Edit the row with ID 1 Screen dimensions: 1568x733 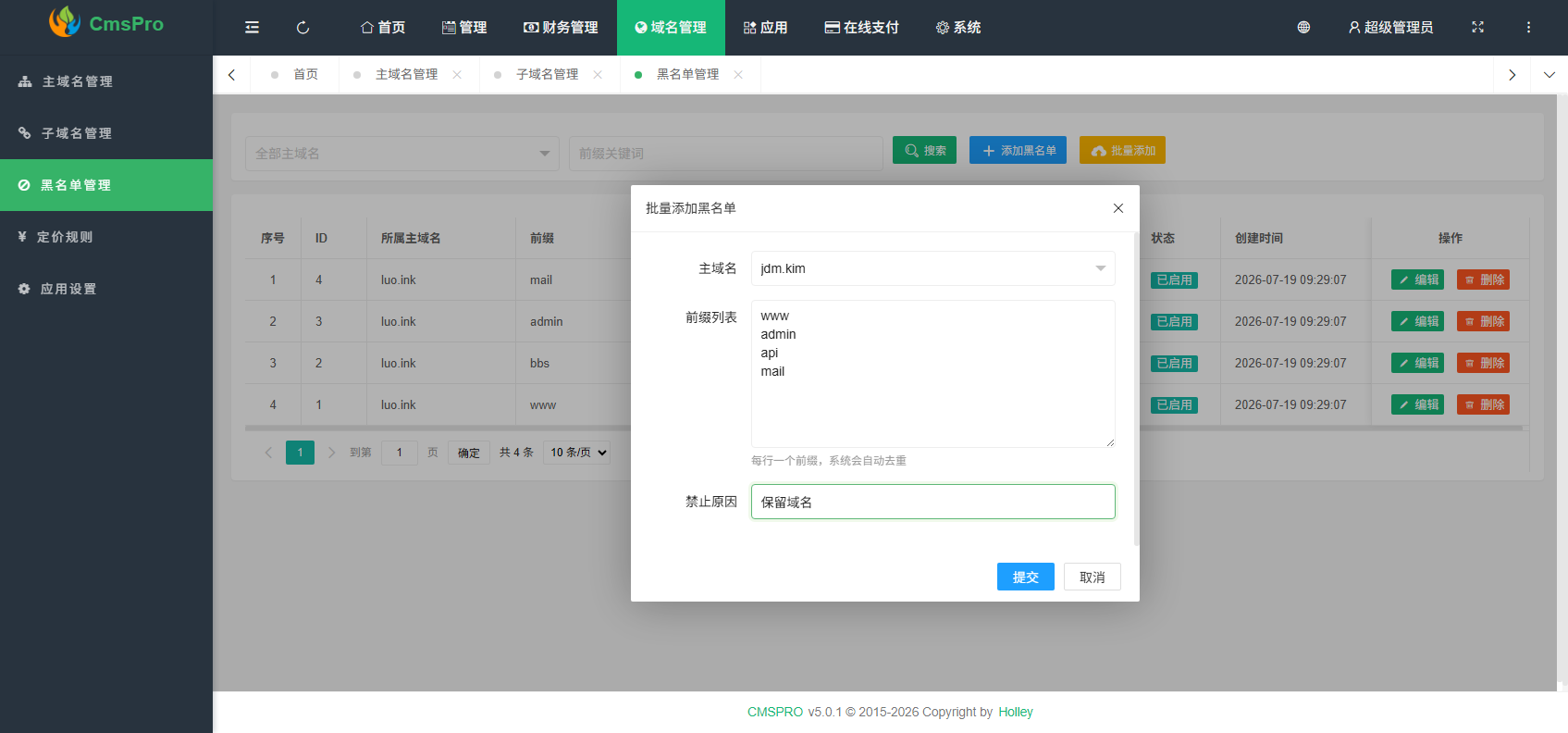(x=1417, y=404)
